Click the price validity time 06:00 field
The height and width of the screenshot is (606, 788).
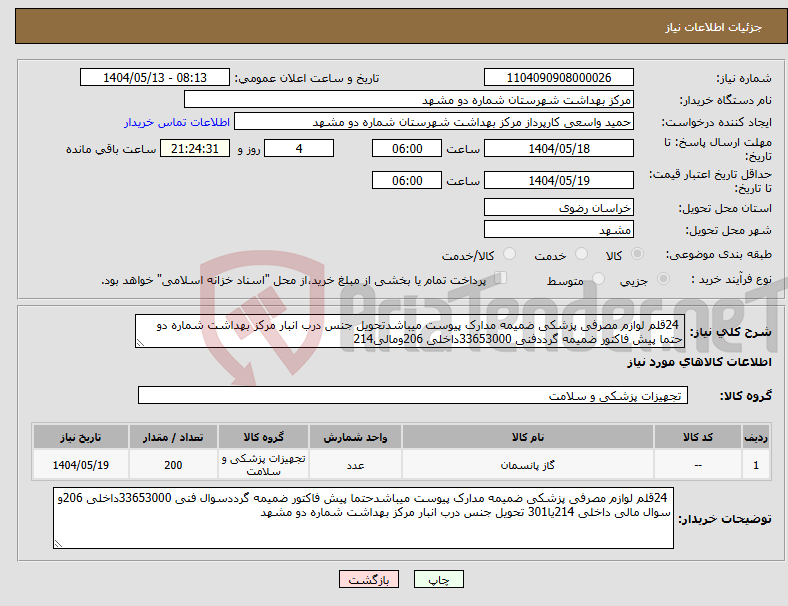tap(407, 180)
